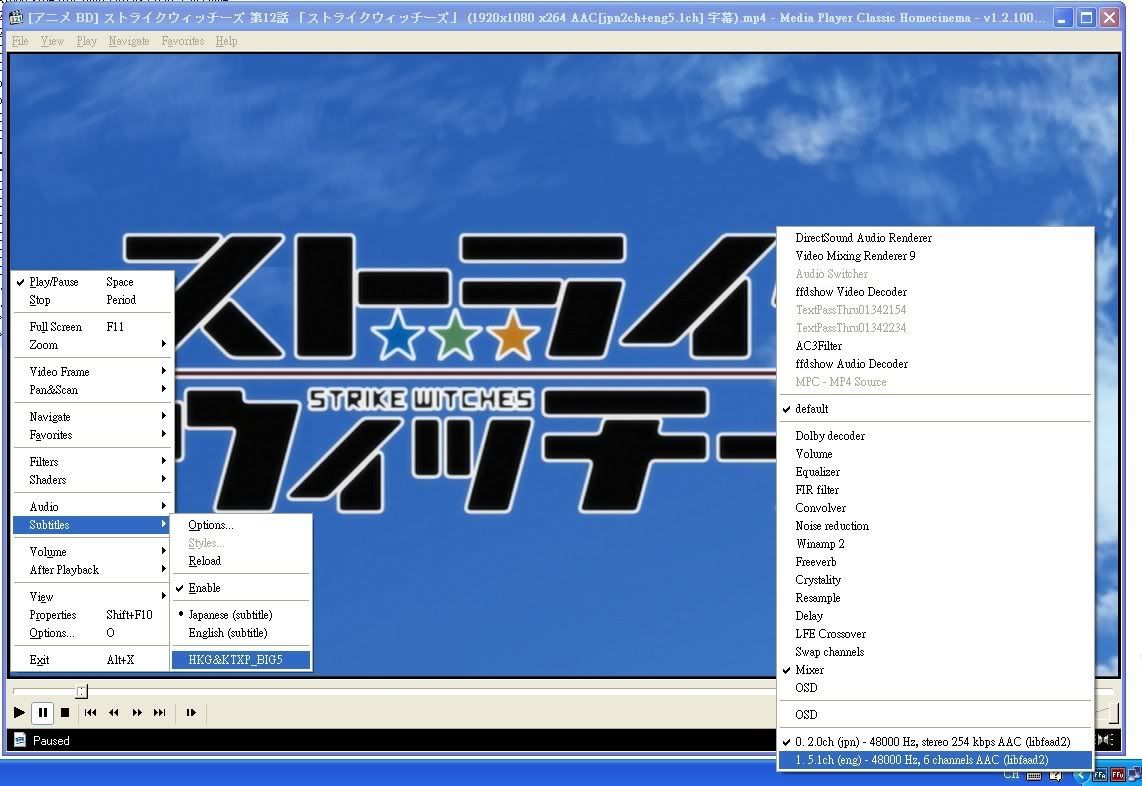The height and width of the screenshot is (786, 1142).
Task: Expand the Volume submenu above After Playback
Action: [93, 552]
